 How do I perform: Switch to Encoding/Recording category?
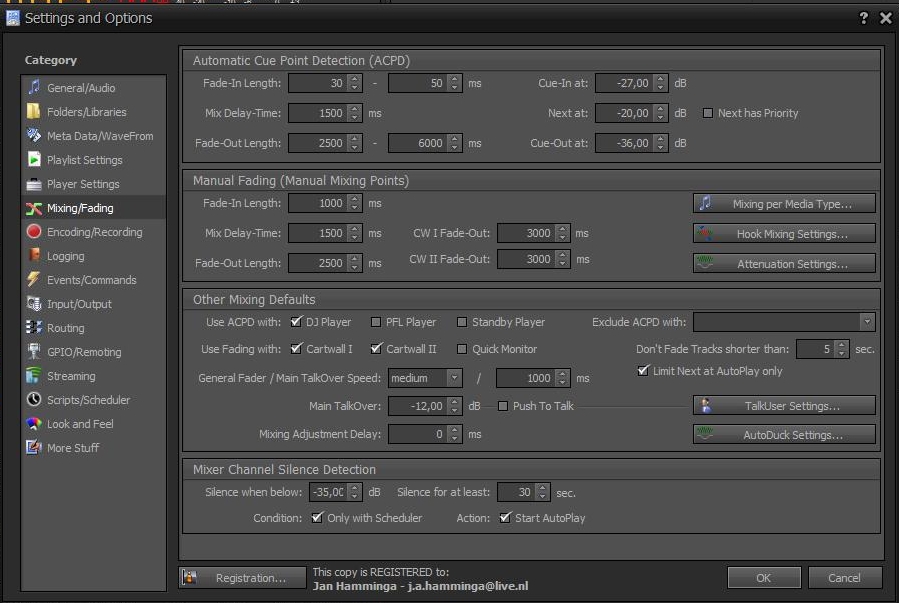pos(94,232)
